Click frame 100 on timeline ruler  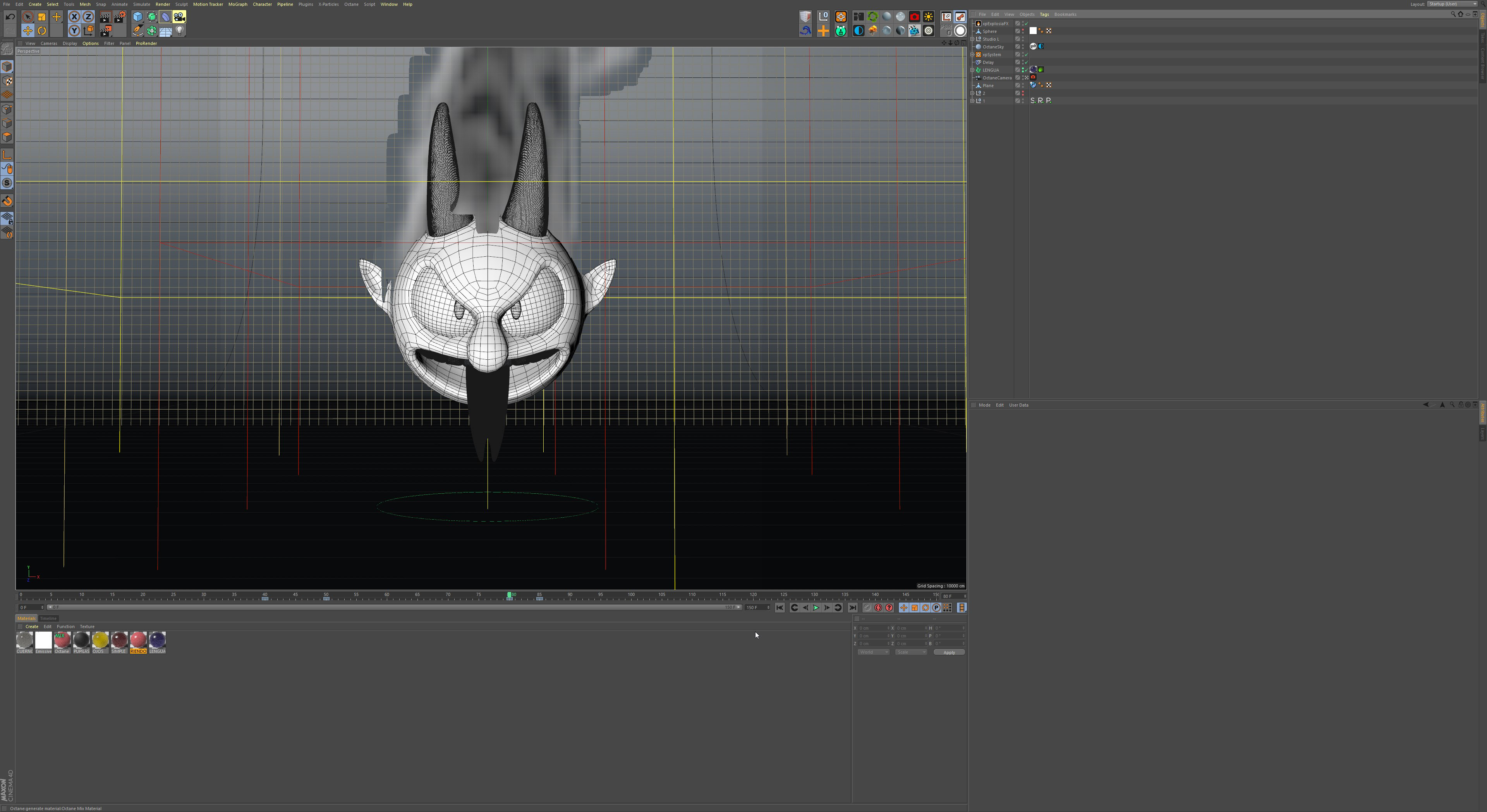click(631, 594)
